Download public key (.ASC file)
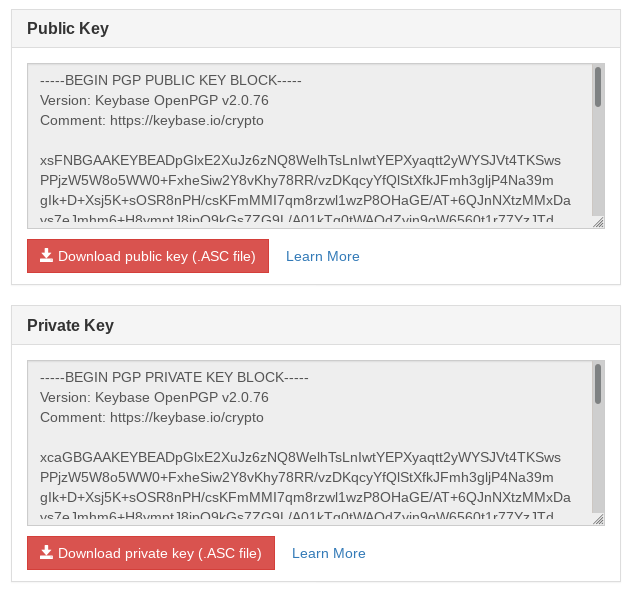This screenshot has height=590, width=628. pos(148,256)
